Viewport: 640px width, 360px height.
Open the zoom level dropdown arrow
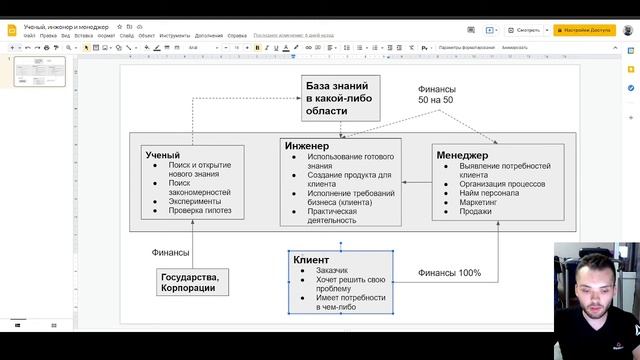click(x=76, y=48)
